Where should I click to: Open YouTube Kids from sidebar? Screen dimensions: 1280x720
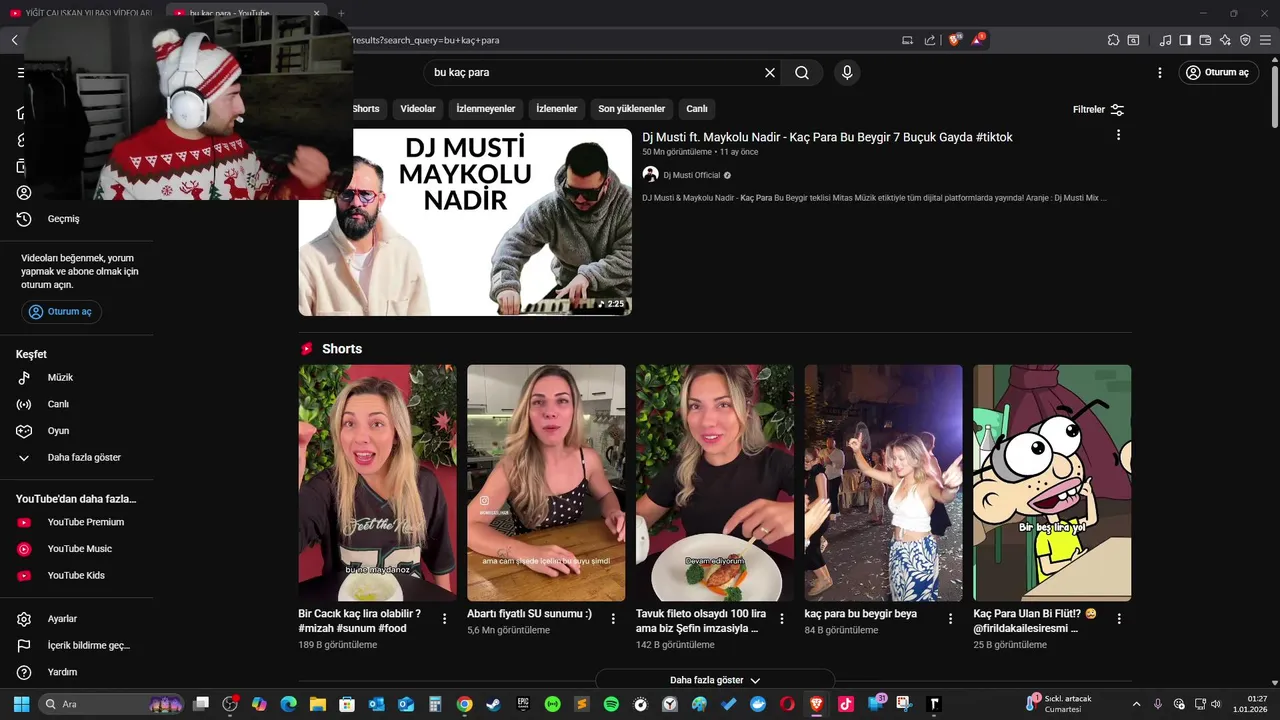tap(76, 575)
